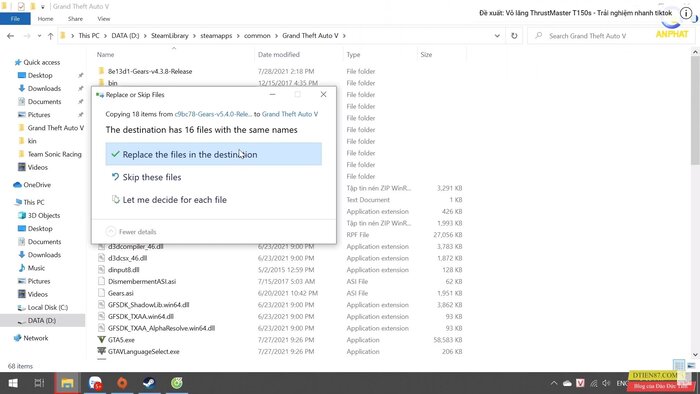Viewport: 700px width, 394px height.
Task: Select the dinput8.dll file
Action: tap(123, 270)
